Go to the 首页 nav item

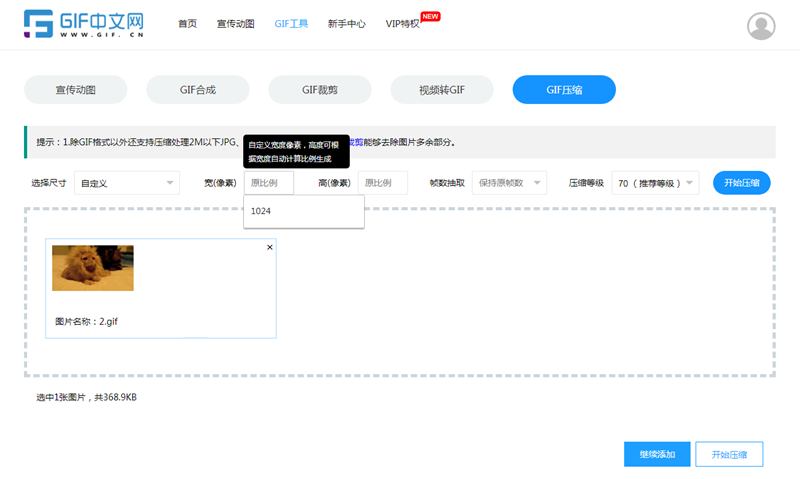187,24
